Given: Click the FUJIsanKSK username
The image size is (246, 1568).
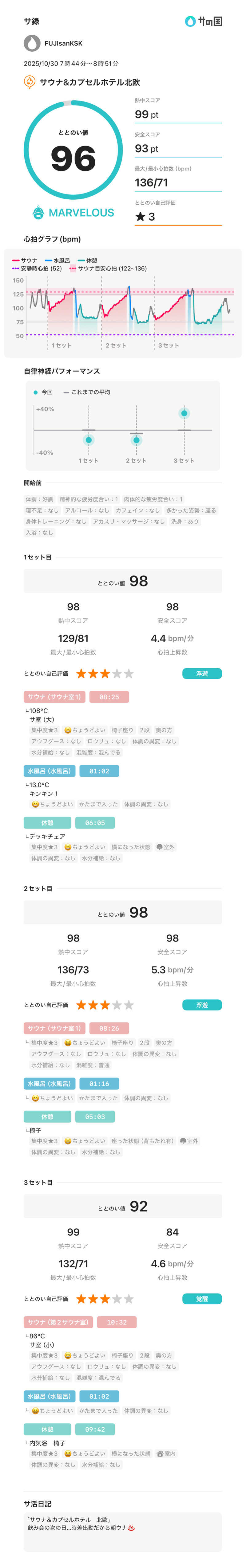Looking at the screenshot, I should pos(63,44).
